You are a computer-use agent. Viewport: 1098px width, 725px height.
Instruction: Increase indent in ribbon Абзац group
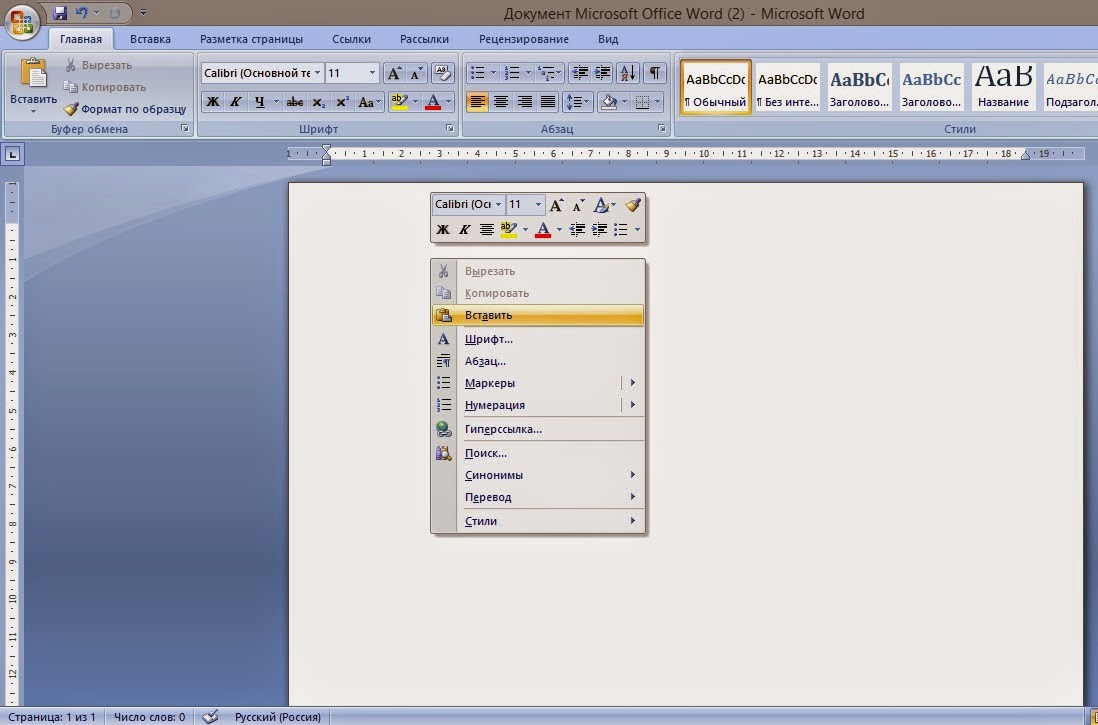coord(602,73)
